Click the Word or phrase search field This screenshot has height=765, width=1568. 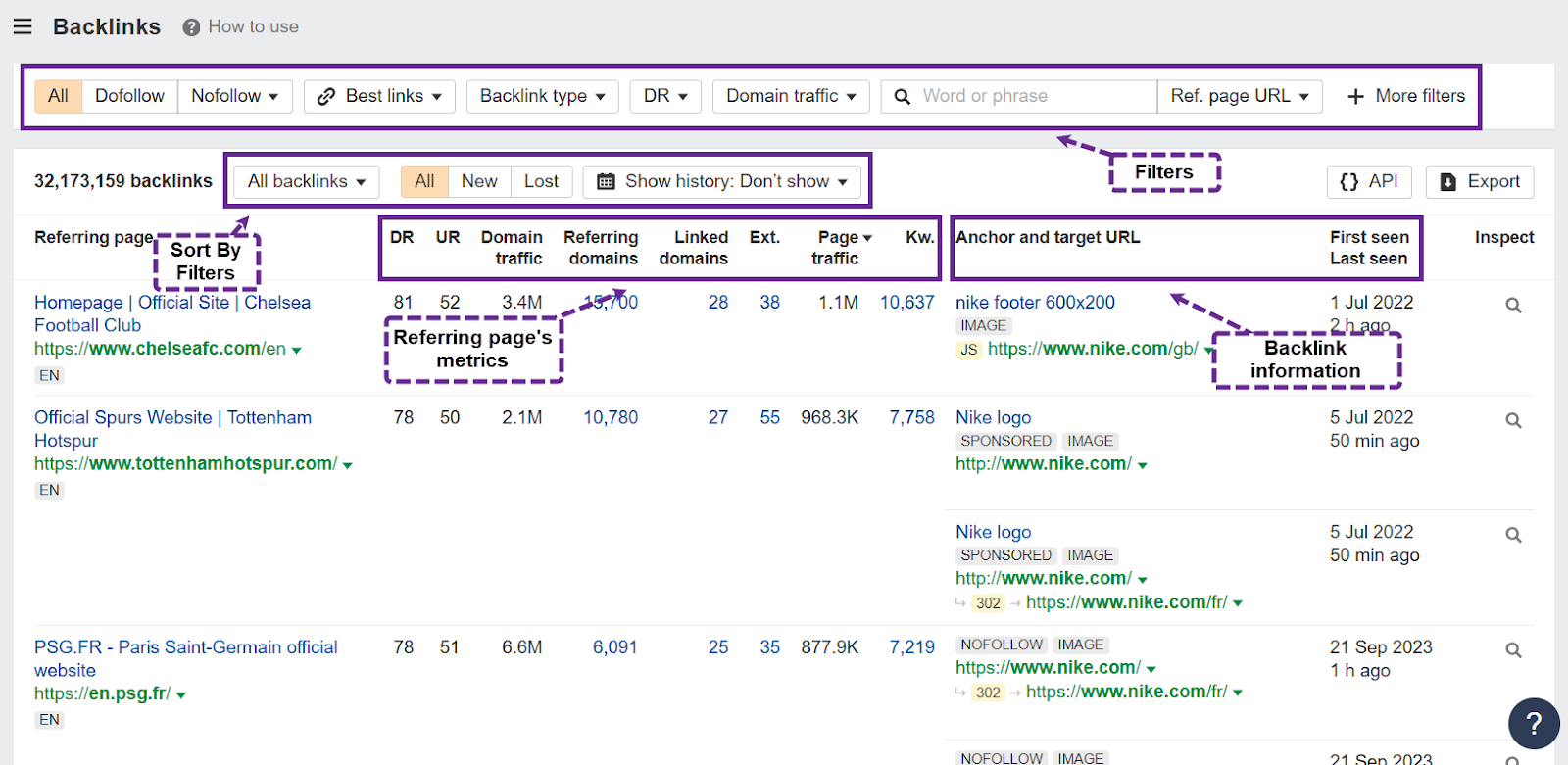tap(1029, 96)
